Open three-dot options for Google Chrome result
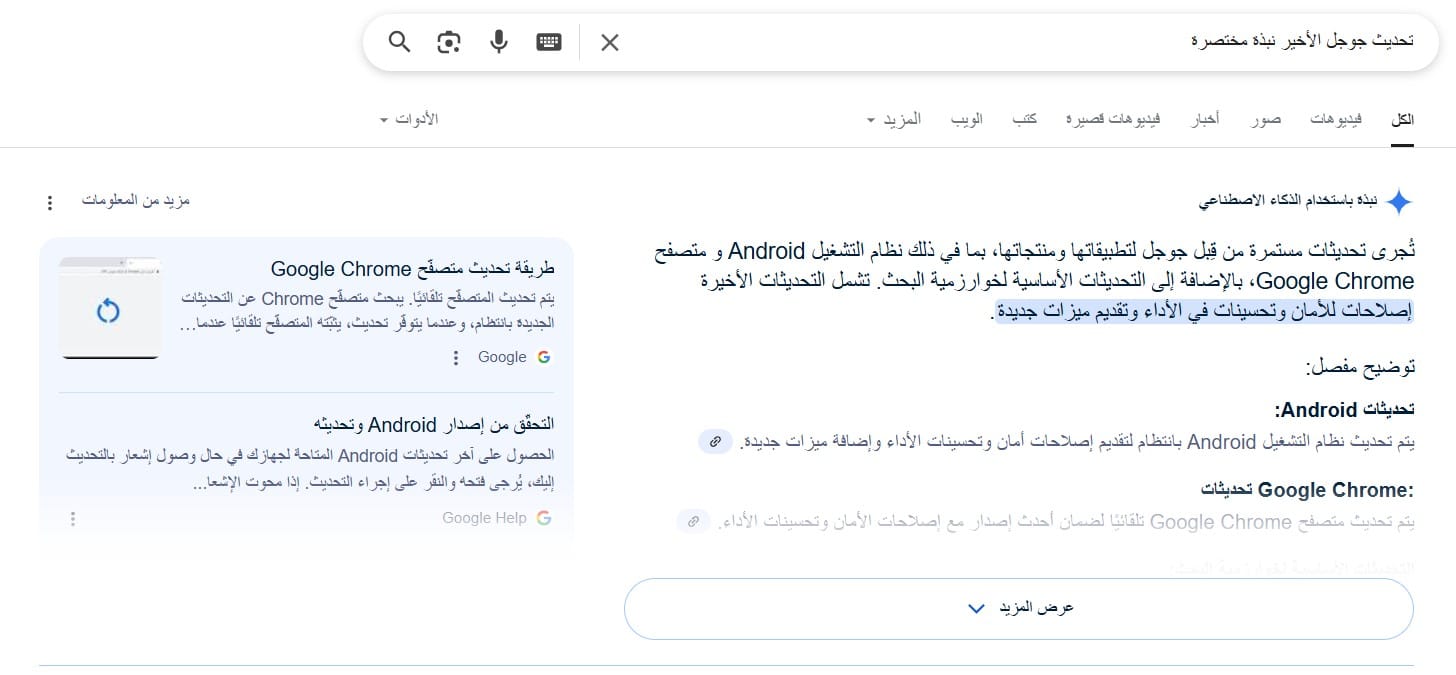The height and width of the screenshot is (675, 1456). pyautogui.click(x=456, y=357)
